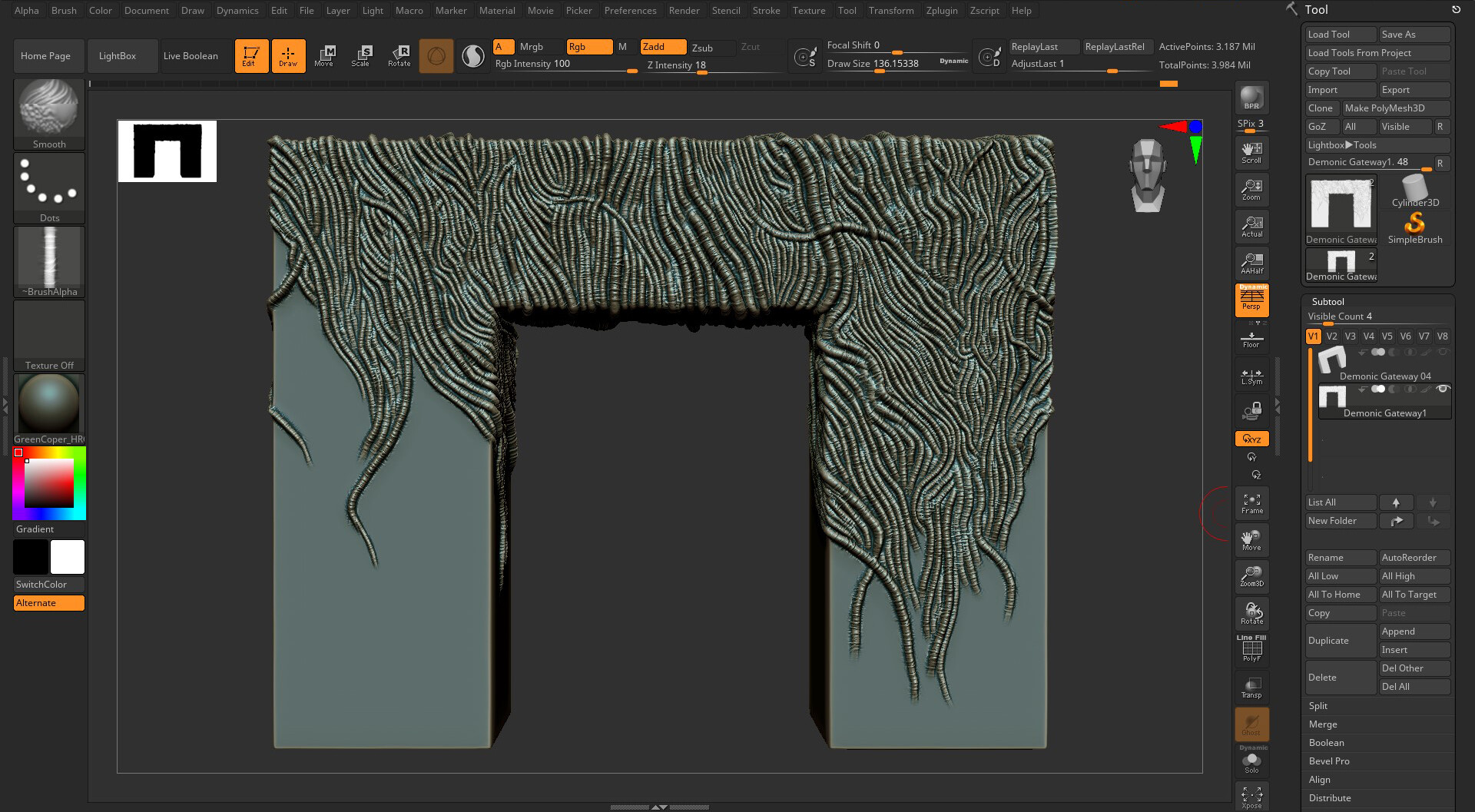1475x812 pixels.
Task: Click the Duplicate subtool button
Action: point(1340,641)
